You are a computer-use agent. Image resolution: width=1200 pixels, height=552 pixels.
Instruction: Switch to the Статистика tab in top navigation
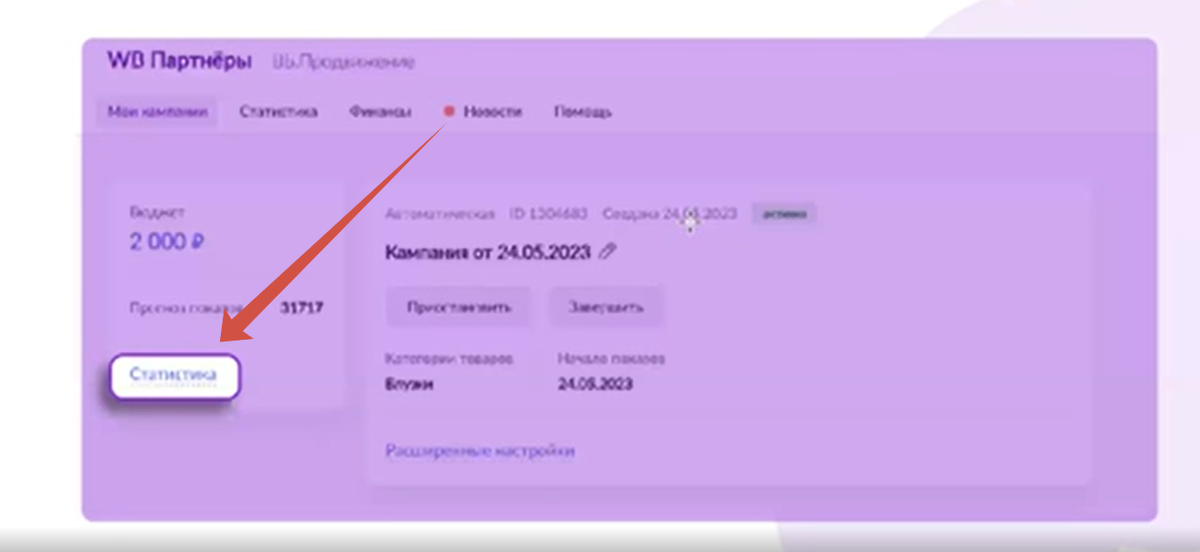point(279,112)
